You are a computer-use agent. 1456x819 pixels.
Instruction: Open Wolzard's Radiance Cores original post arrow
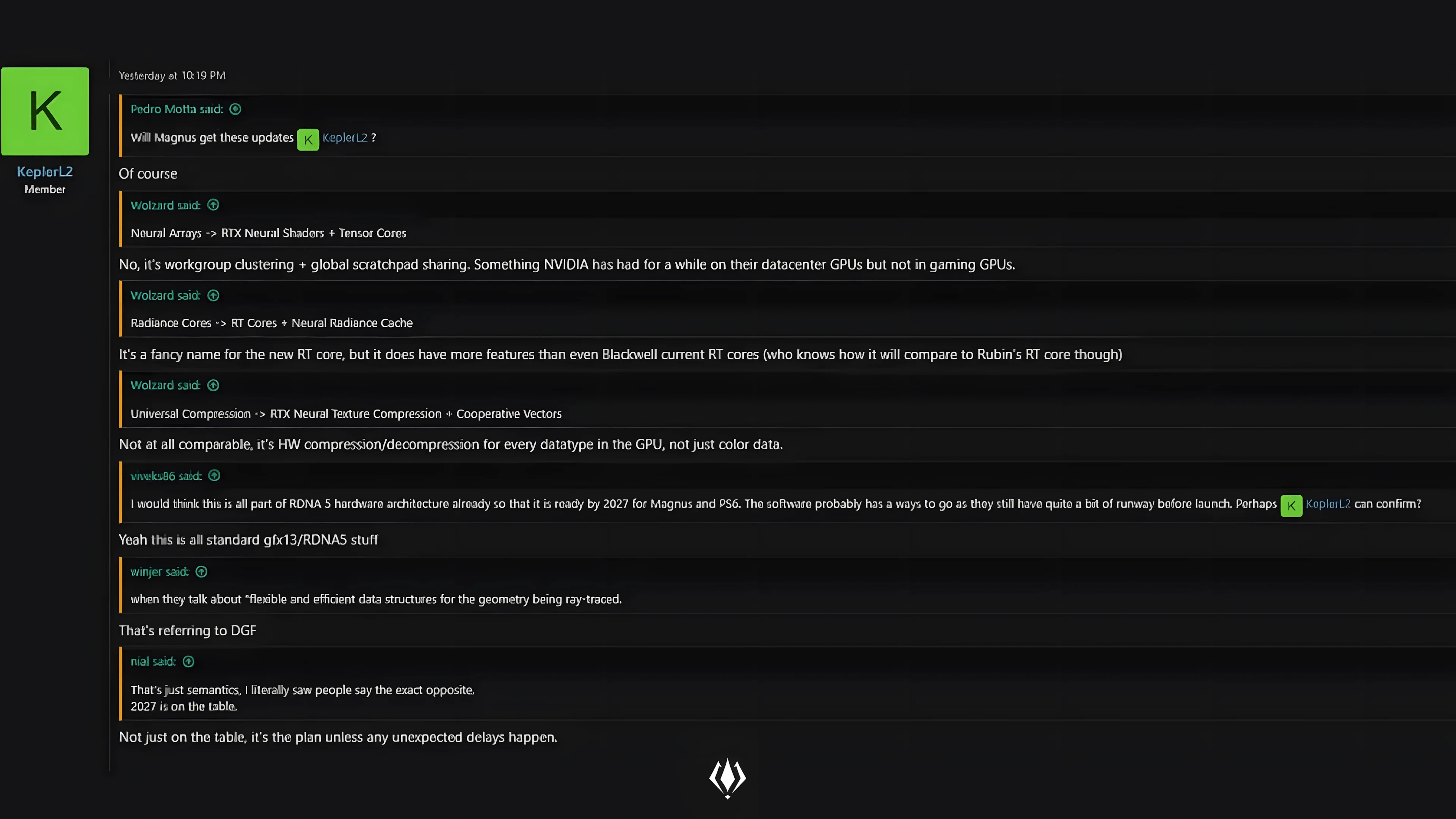tap(213, 296)
